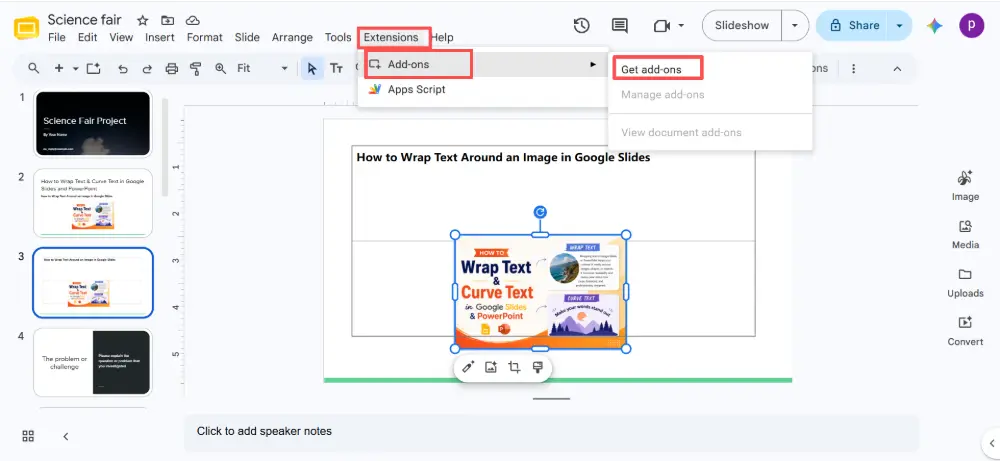
Task: Open the Gemini sparkle assistant
Action: [x=935, y=26]
